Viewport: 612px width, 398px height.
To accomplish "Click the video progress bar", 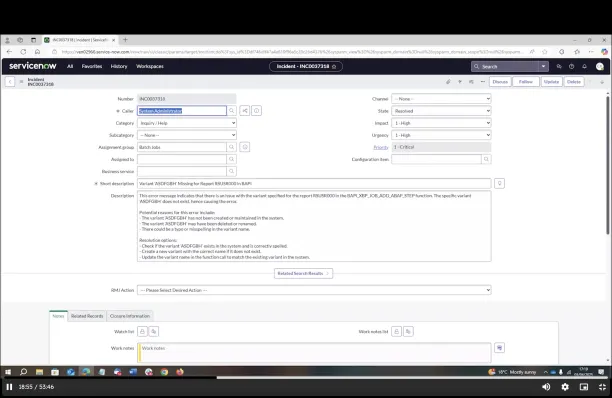I will coord(306,377).
